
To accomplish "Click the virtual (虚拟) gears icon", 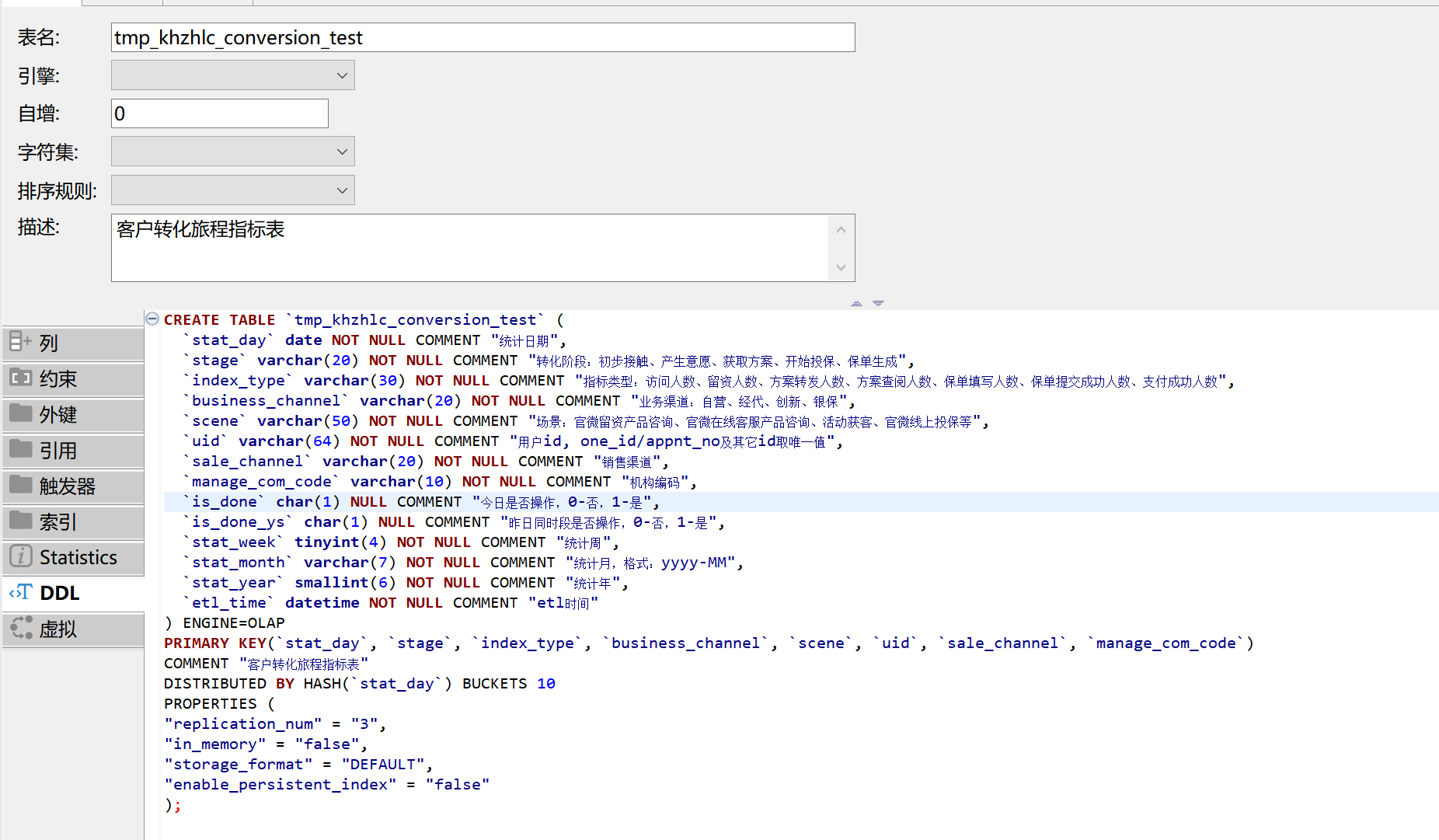I will [21, 628].
